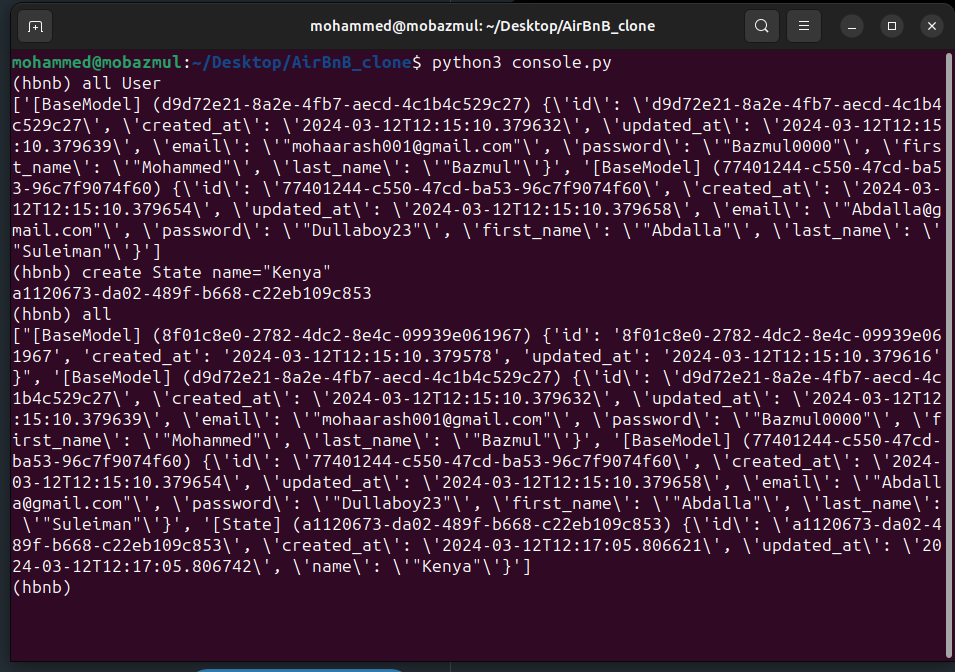Click the email mohaarash001@gmail.com in the first output
Image resolution: width=955 pixels, height=672 pixels.
402,146
